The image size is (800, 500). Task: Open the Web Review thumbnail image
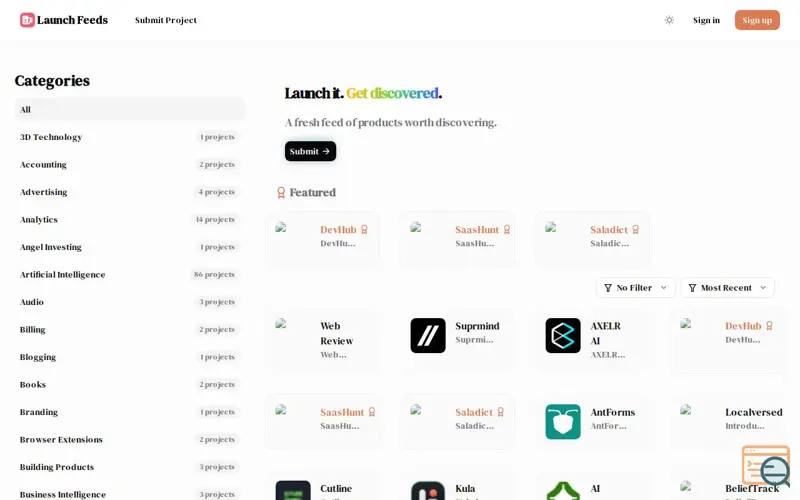(281, 323)
